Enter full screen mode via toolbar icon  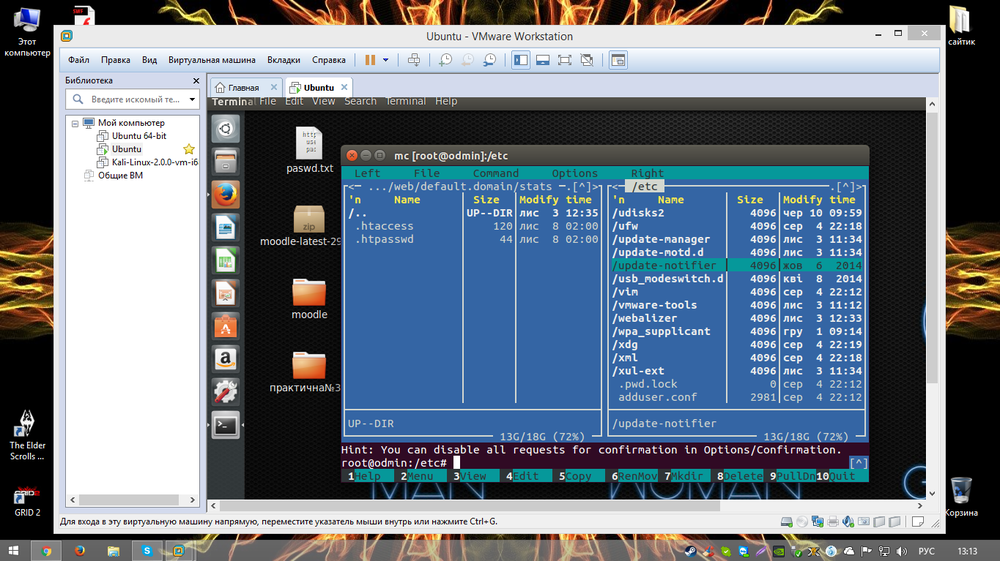(565, 60)
